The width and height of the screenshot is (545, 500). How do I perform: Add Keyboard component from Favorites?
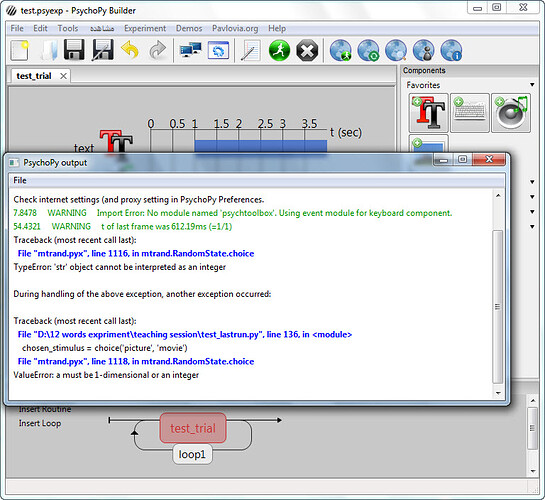(470, 113)
